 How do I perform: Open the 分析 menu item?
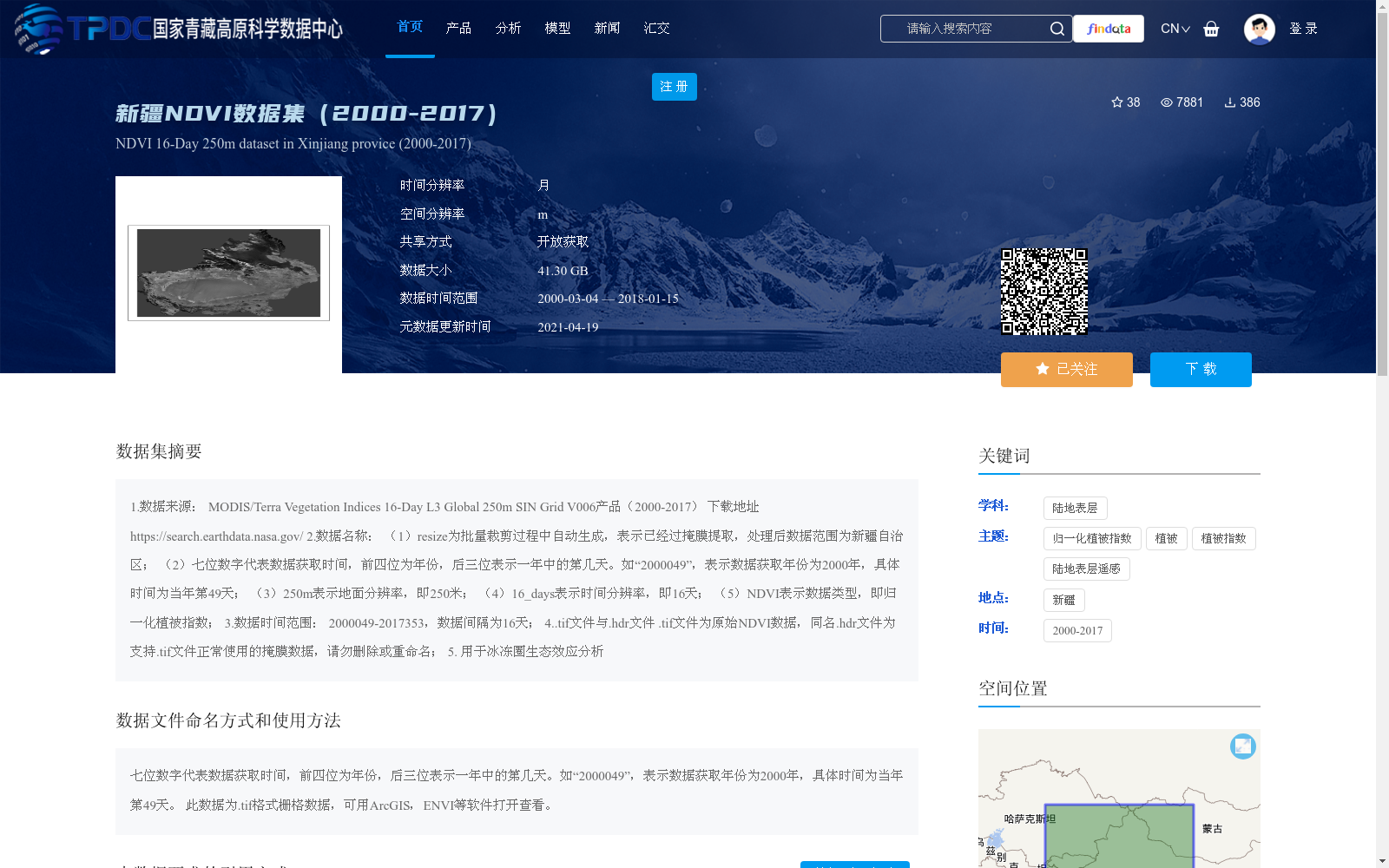click(x=509, y=29)
